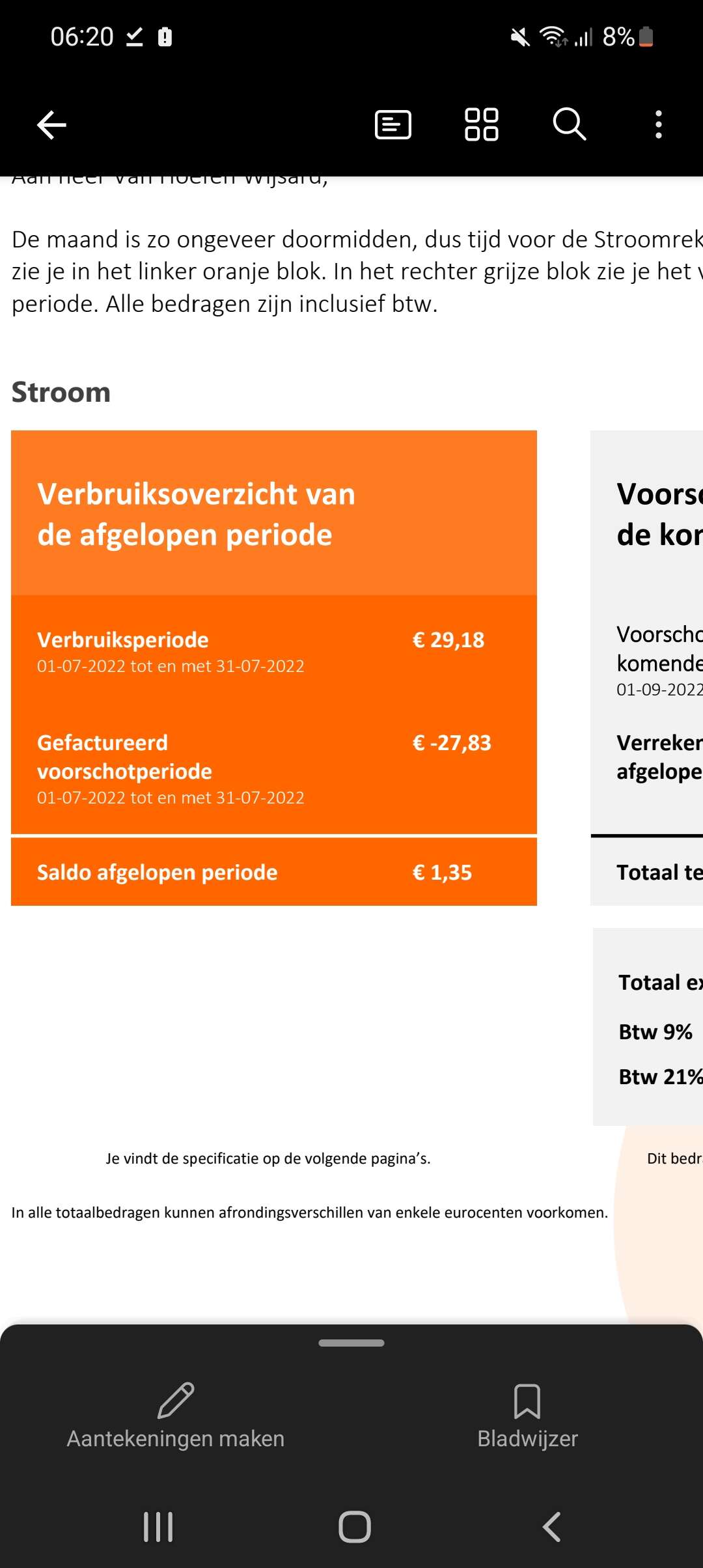Screen dimensions: 703x1568
Task: Tap the battery indicator in status bar
Action: tap(646, 36)
